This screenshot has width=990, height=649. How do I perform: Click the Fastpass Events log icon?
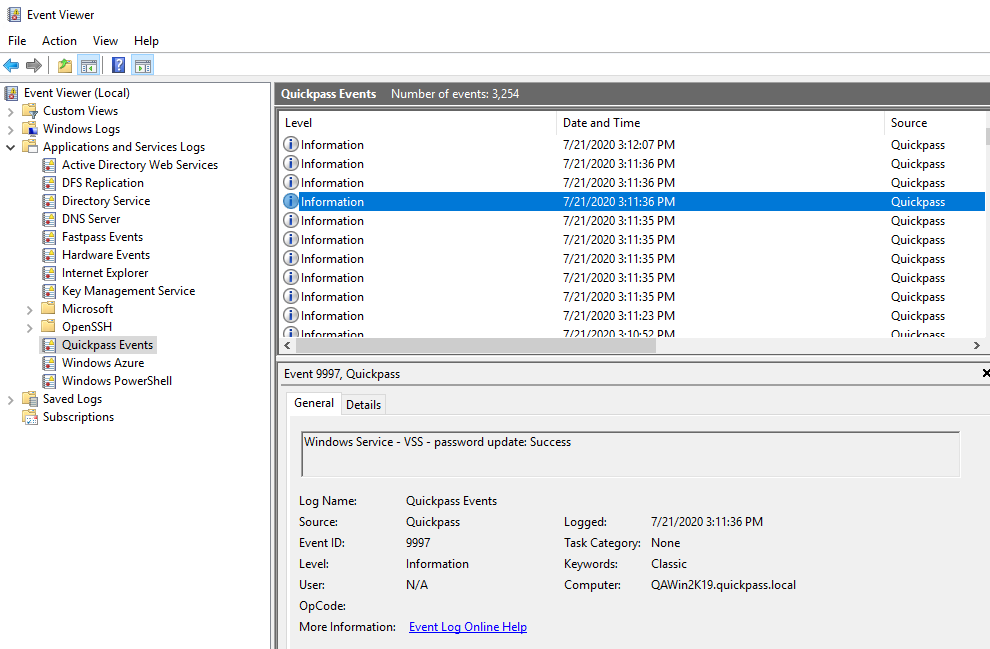tap(49, 237)
